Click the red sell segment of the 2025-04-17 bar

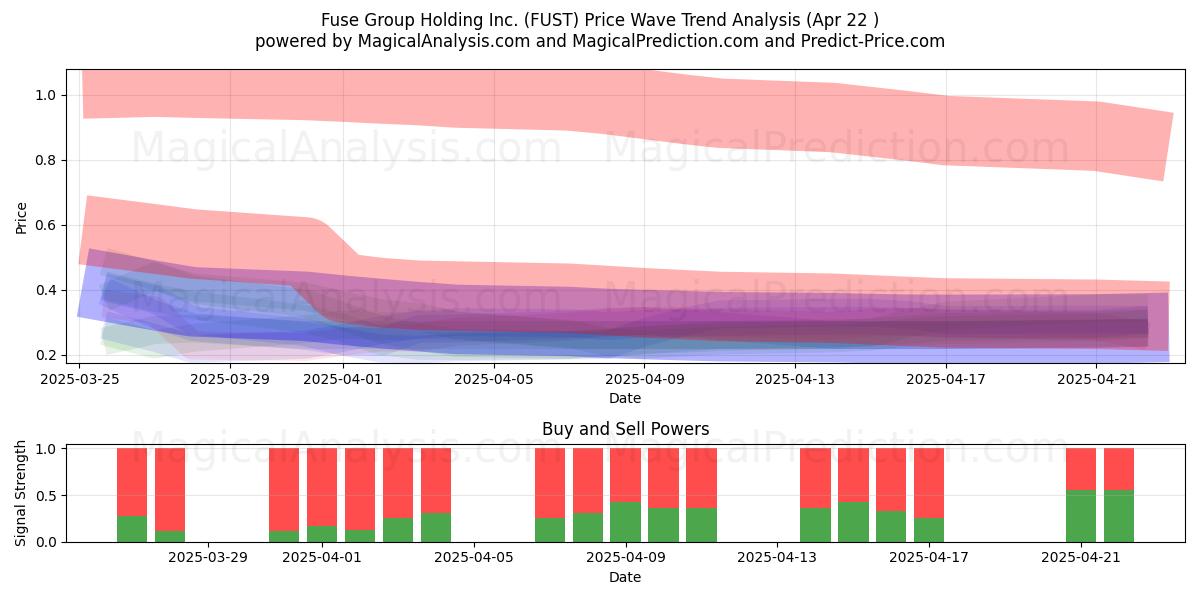929,483
